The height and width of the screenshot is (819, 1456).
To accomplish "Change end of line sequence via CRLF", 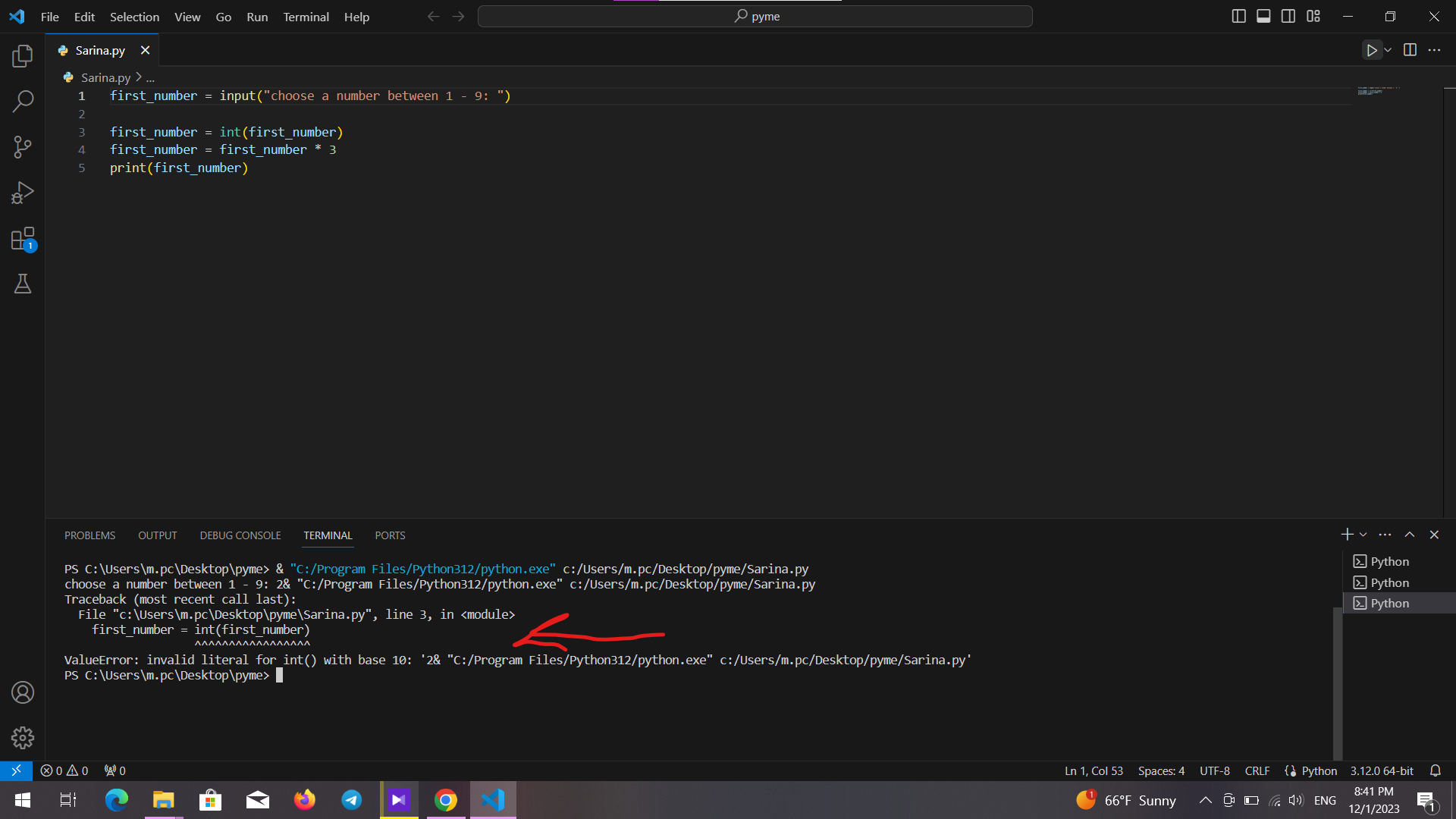I will click(1257, 770).
